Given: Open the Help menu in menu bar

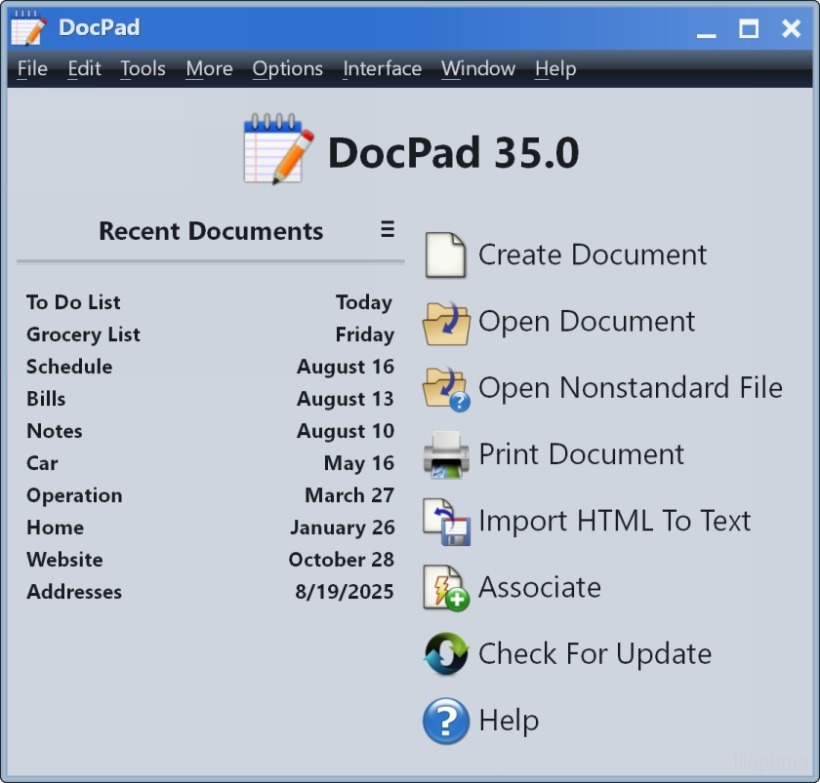Looking at the screenshot, I should 555,69.
